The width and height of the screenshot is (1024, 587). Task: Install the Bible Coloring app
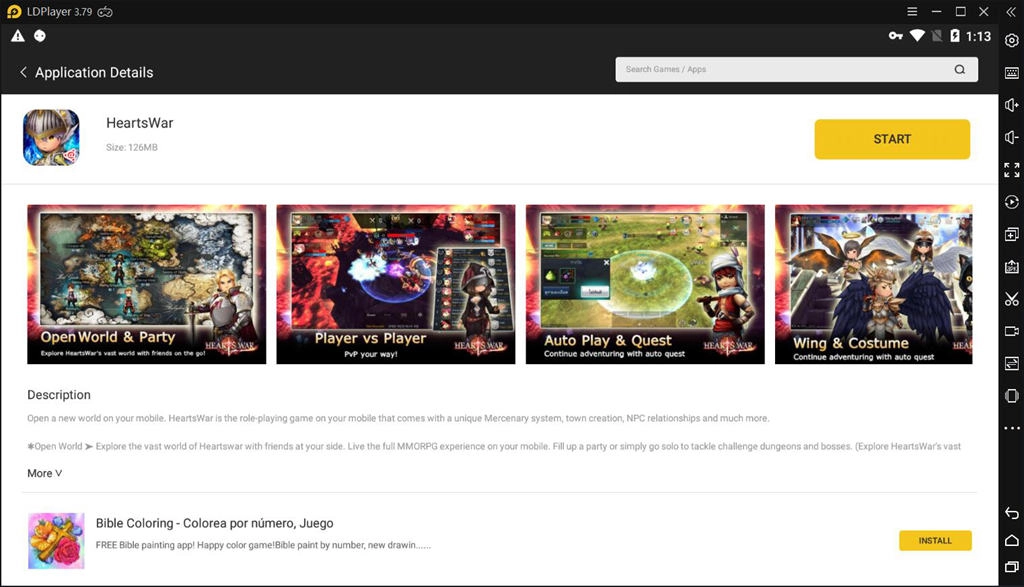click(x=935, y=540)
